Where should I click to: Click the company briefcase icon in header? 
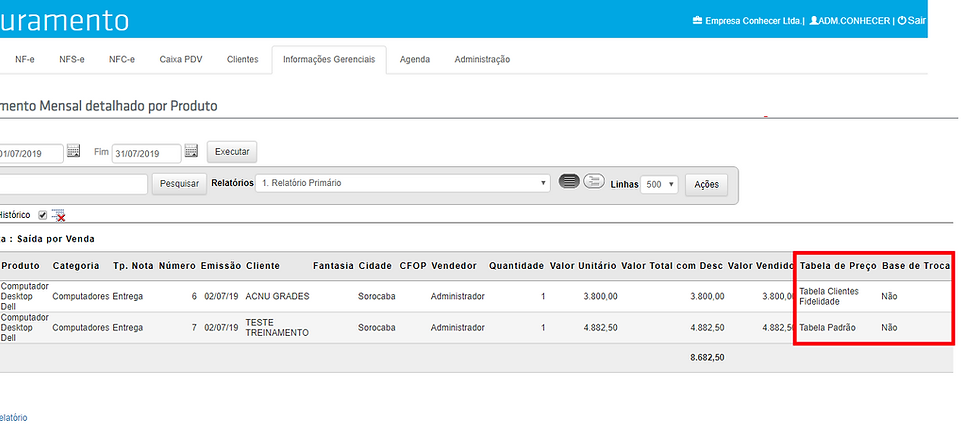click(698, 21)
